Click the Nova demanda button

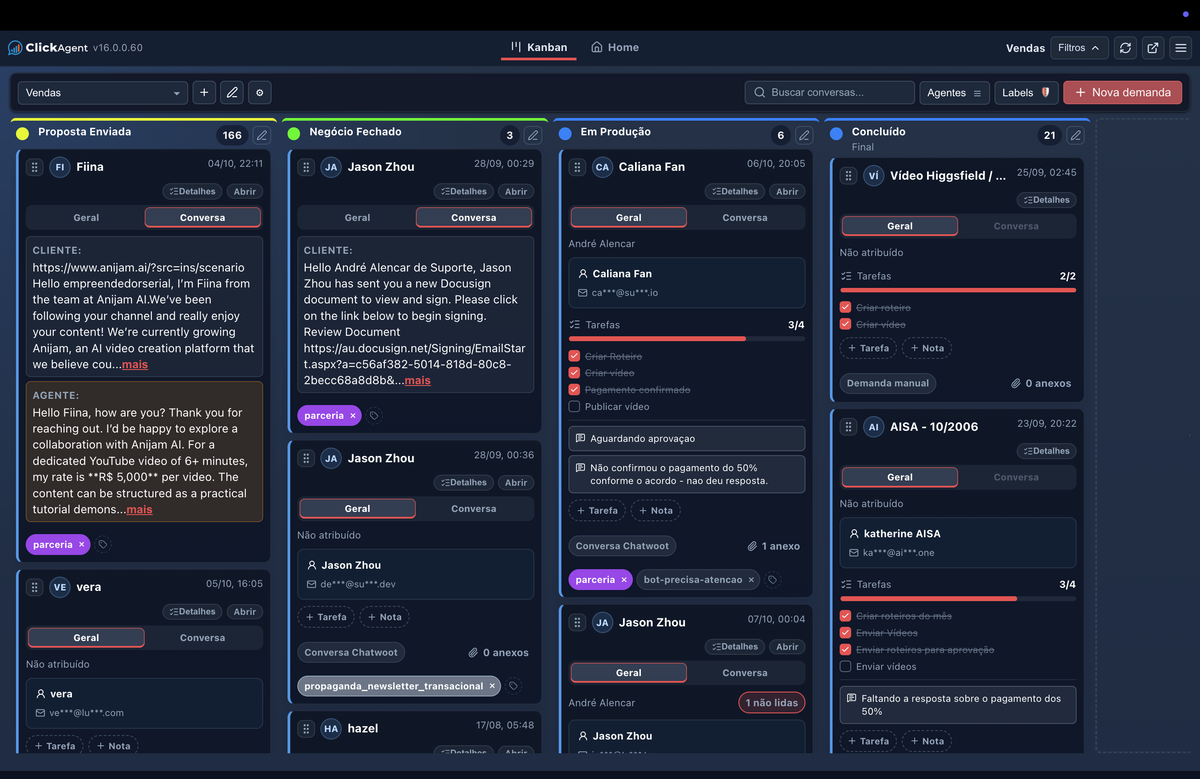point(1122,92)
